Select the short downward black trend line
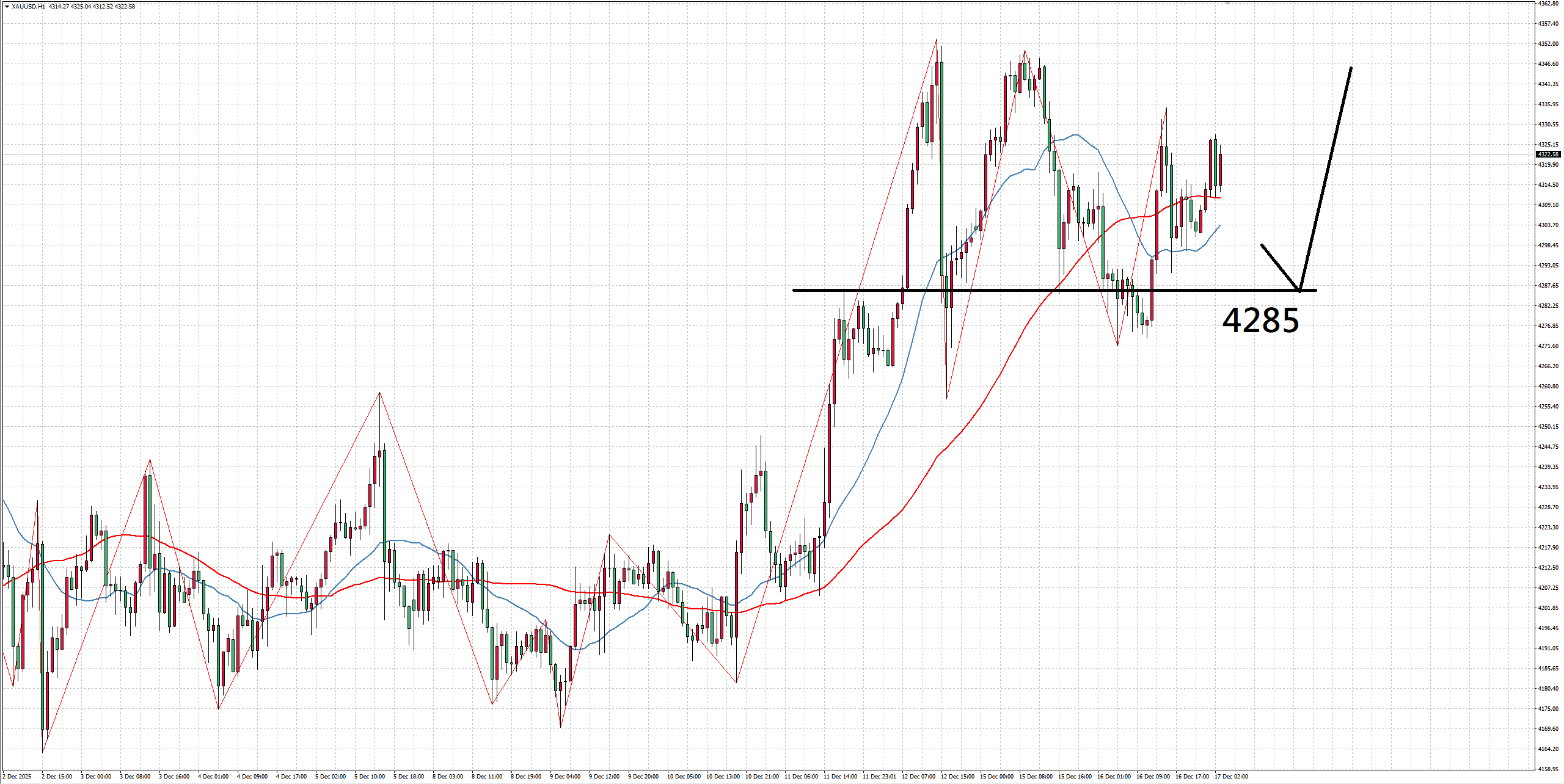Viewport: 1564px width, 784px height. click(1280, 267)
